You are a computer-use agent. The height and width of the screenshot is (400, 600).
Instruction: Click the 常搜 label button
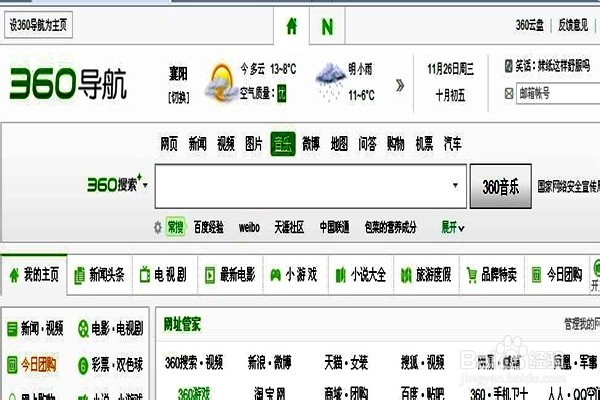click(176, 227)
